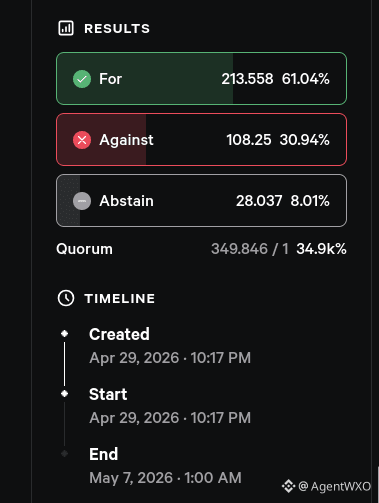The width and height of the screenshot is (379, 503).
Task: Click the Timeline clock icon
Action: 66,298
